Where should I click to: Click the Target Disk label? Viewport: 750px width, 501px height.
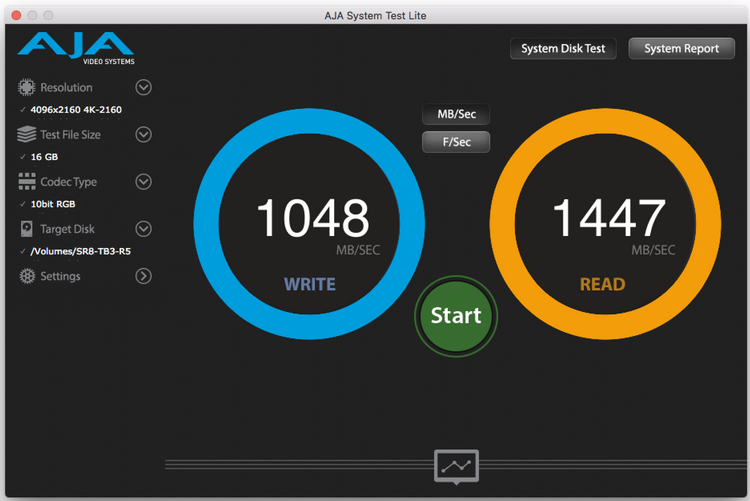click(x=67, y=229)
